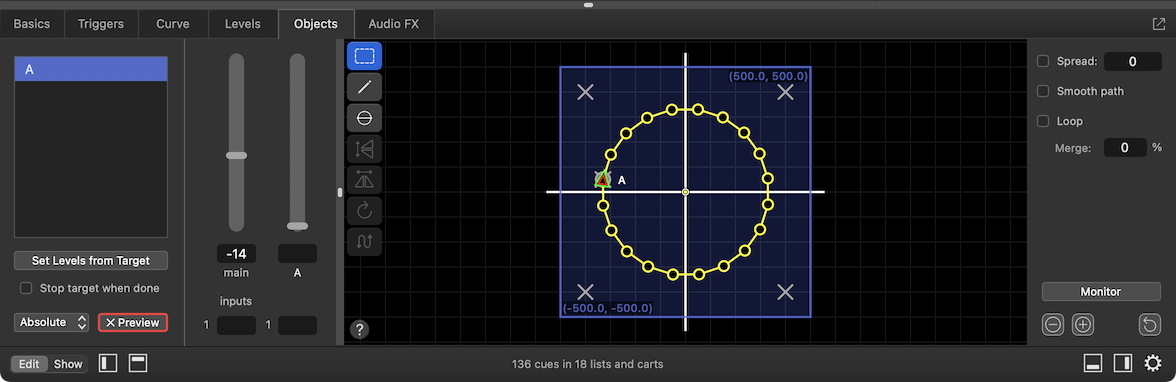The width and height of the screenshot is (1176, 382).
Task: Click the 136 cues in 18 lists status text
Action: (x=587, y=364)
